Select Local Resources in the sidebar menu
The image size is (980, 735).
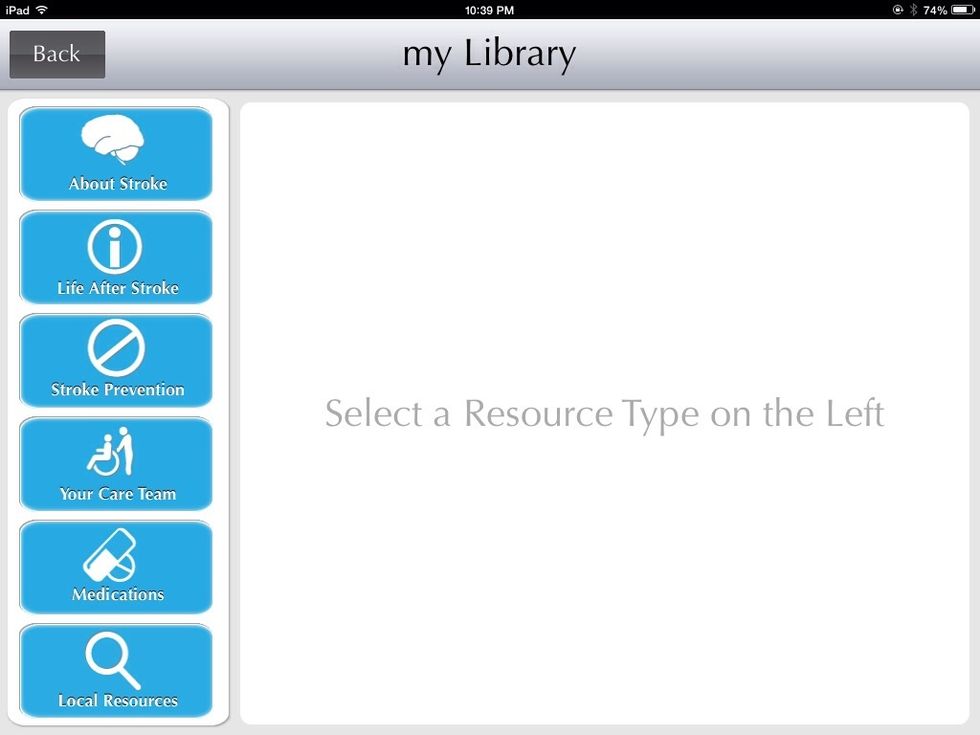(x=115, y=672)
